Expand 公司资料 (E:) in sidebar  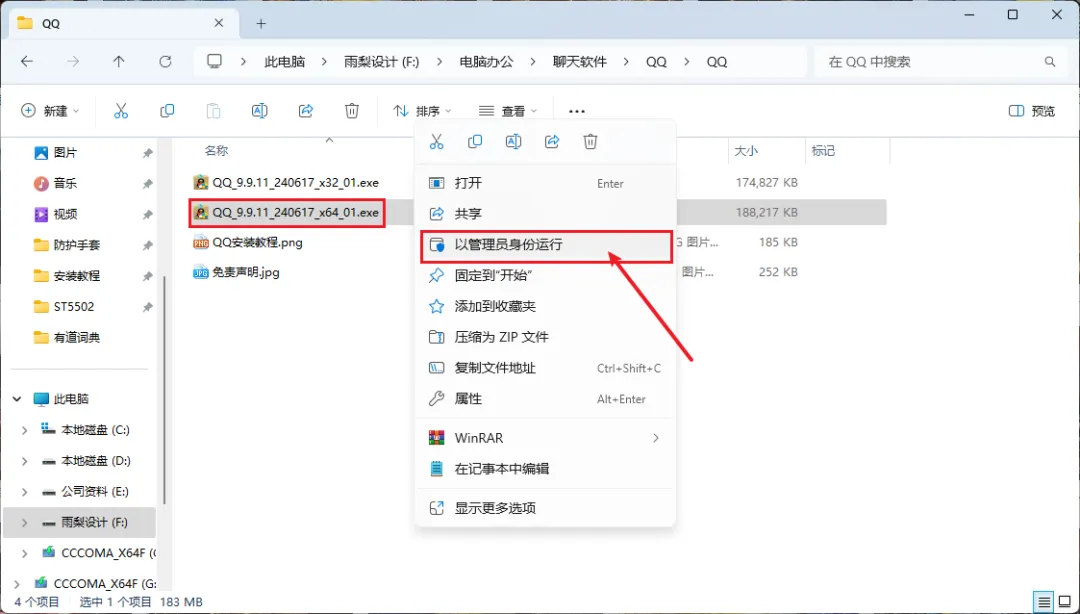24,492
